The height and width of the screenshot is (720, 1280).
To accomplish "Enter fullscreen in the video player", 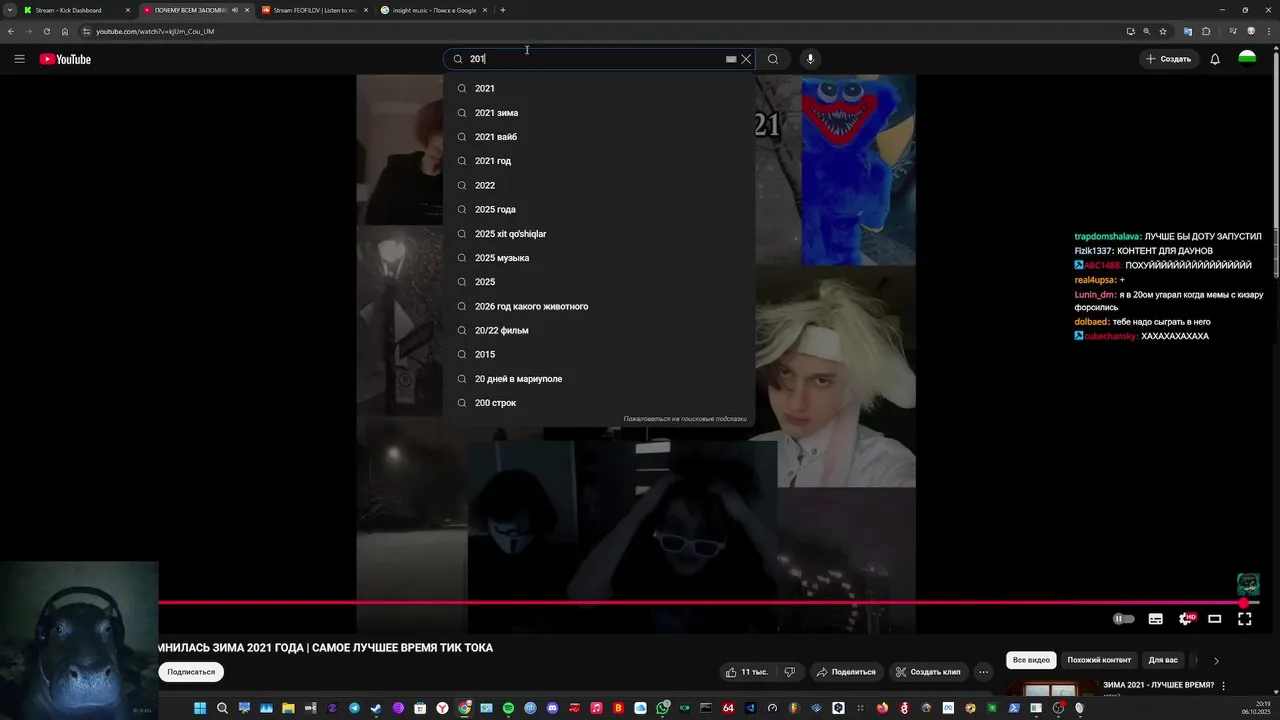I will click(x=1245, y=619).
